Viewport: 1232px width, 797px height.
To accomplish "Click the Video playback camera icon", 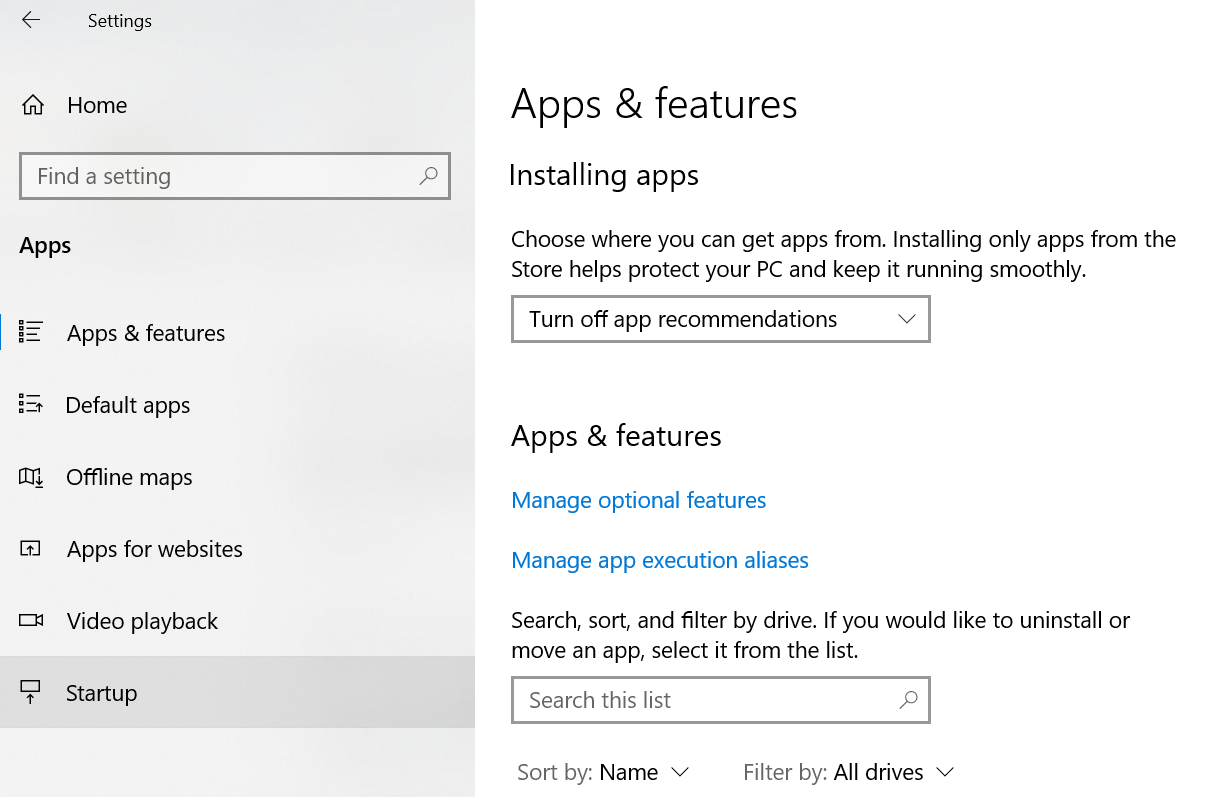I will pos(31,621).
